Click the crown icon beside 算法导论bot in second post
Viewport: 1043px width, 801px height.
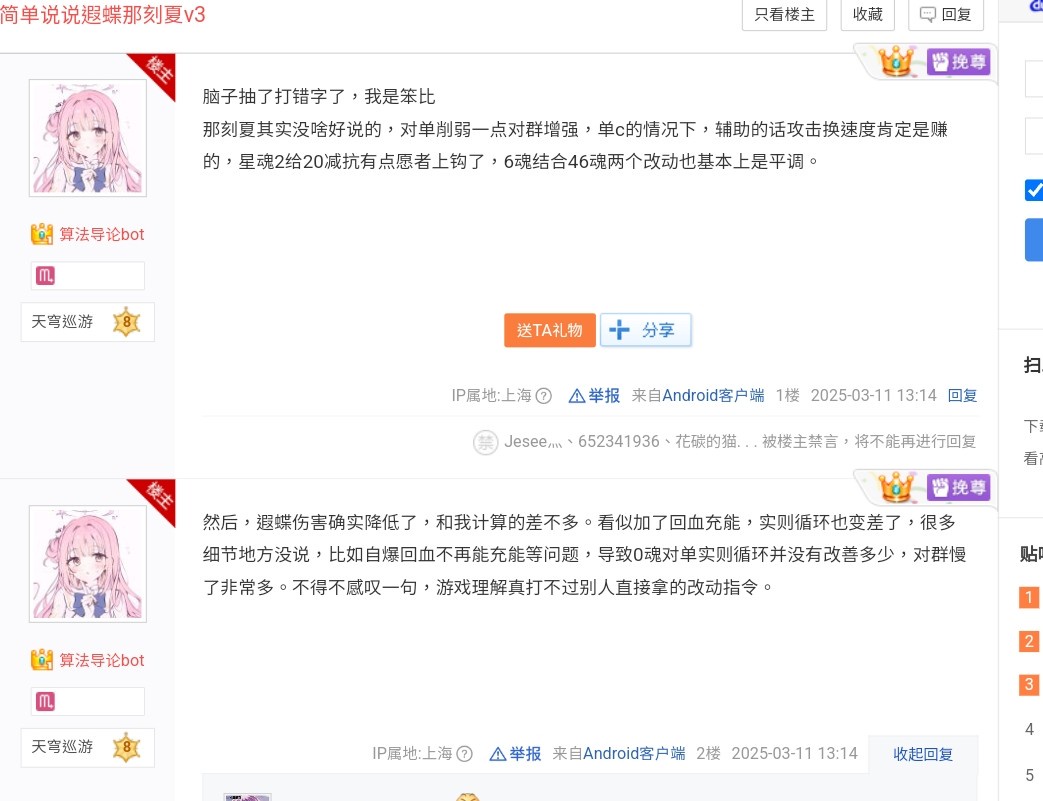tap(42, 660)
